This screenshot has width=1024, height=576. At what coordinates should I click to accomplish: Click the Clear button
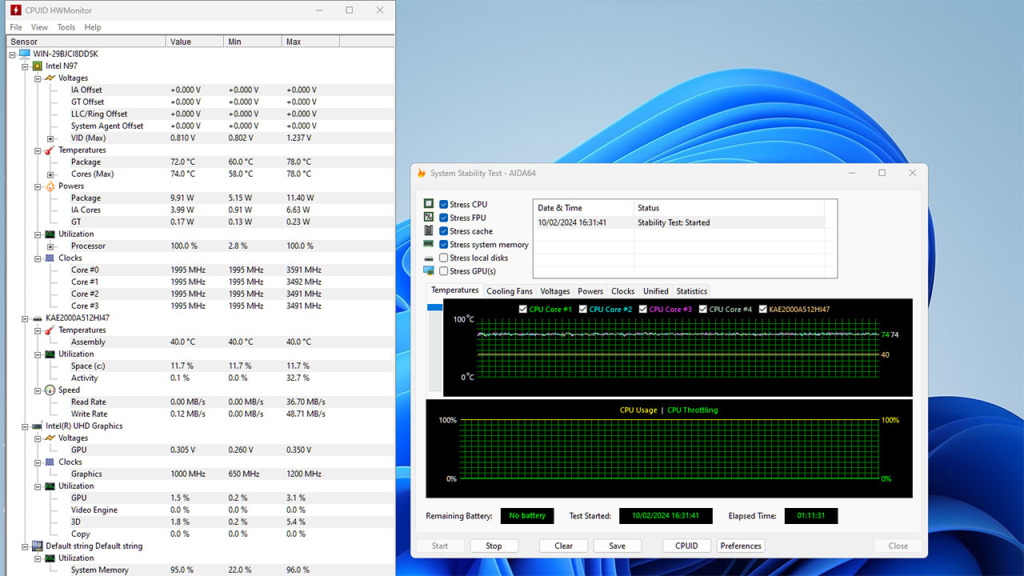tap(564, 546)
